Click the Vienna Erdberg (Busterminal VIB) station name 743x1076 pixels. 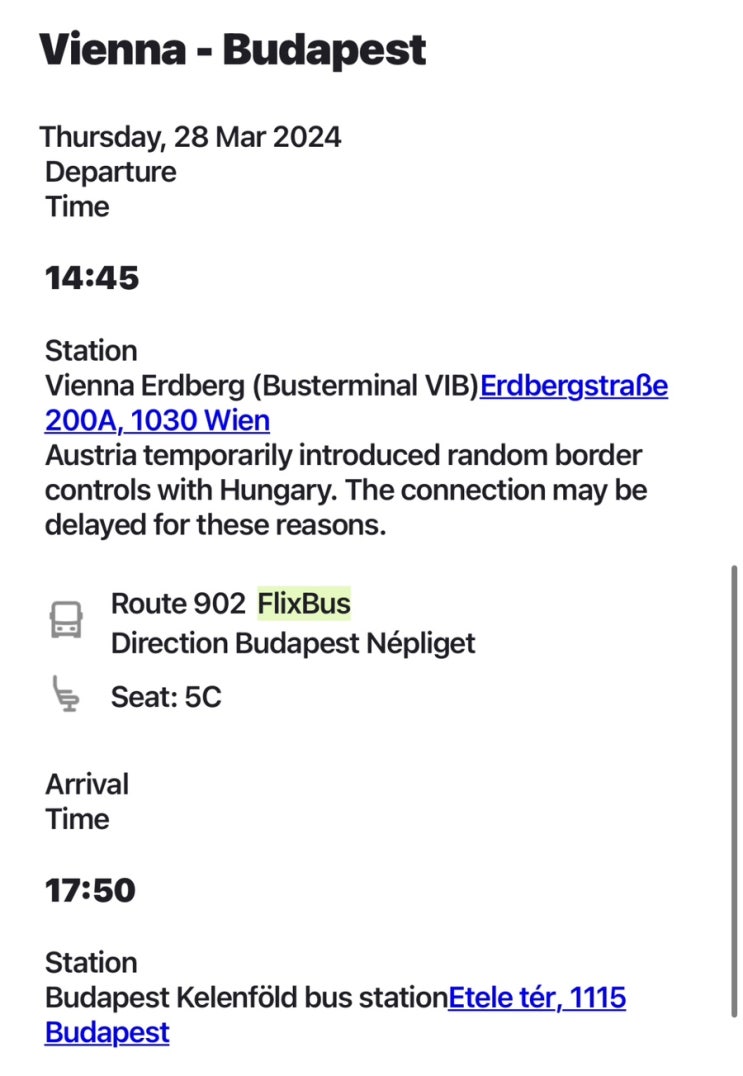pyautogui.click(x=262, y=387)
